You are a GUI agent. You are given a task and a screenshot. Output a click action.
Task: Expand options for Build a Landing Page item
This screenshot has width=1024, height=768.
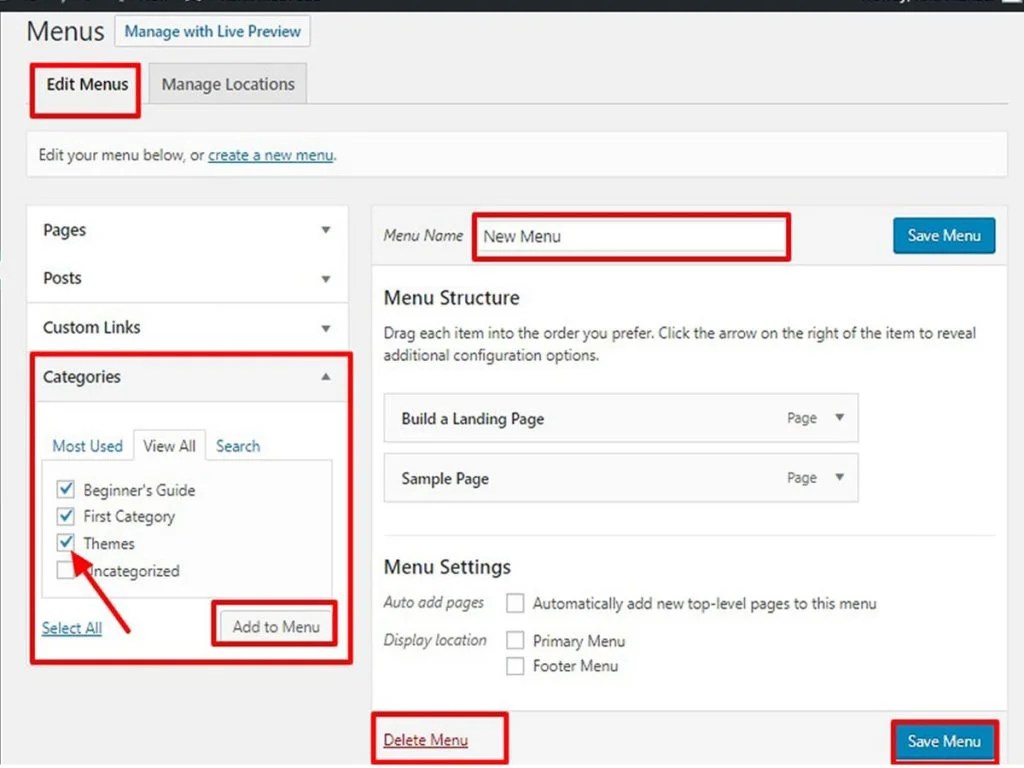pos(839,419)
